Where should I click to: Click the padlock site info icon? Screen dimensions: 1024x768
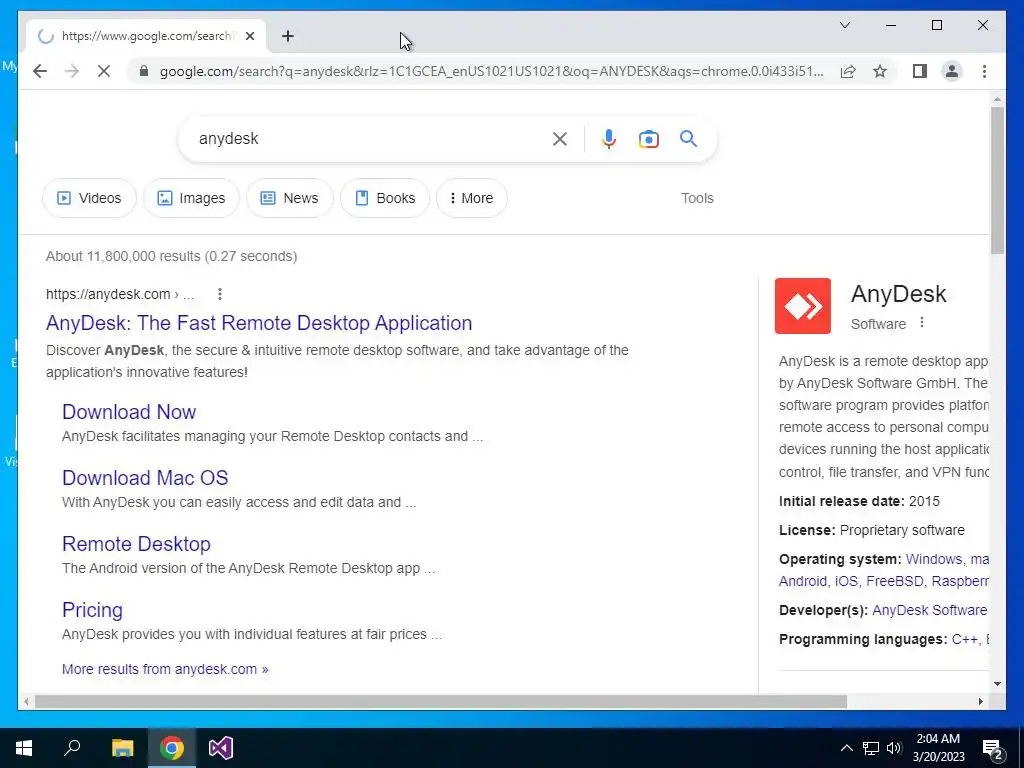[x=144, y=71]
